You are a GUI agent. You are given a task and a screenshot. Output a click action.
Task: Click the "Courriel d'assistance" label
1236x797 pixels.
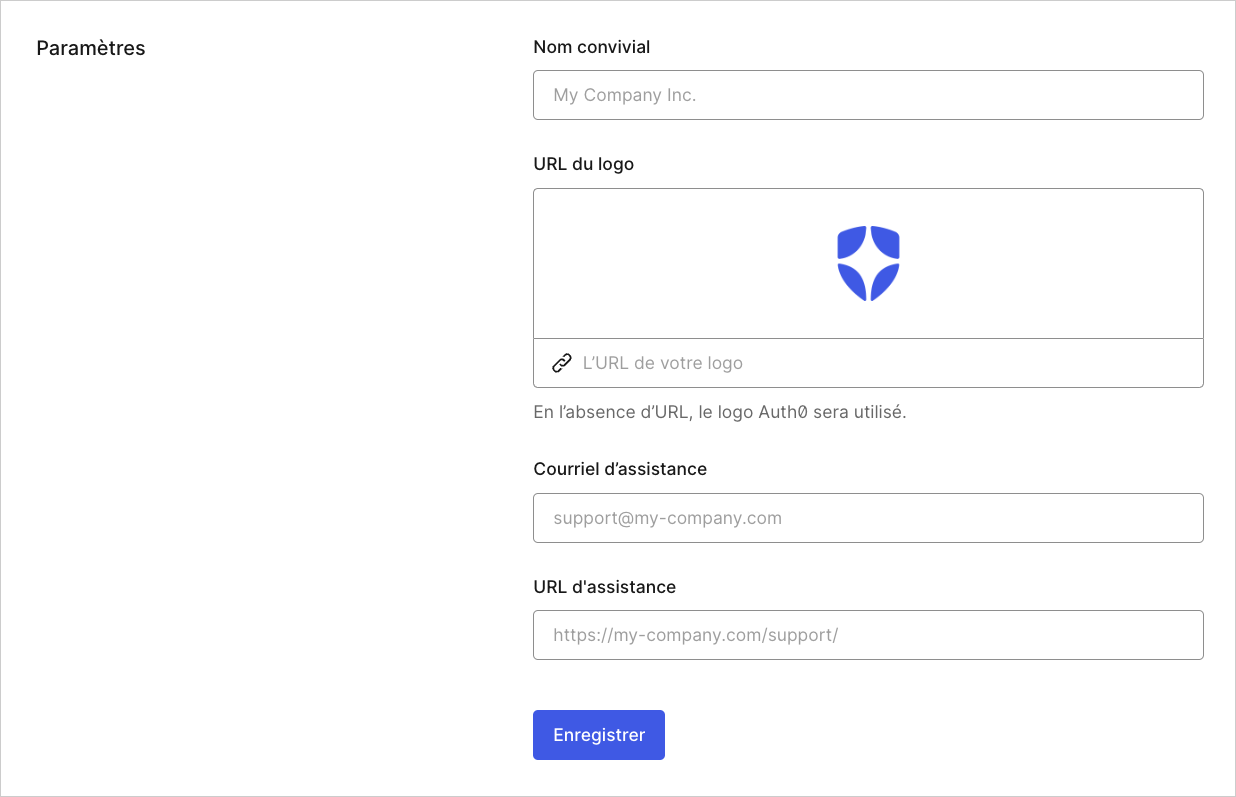tap(620, 469)
